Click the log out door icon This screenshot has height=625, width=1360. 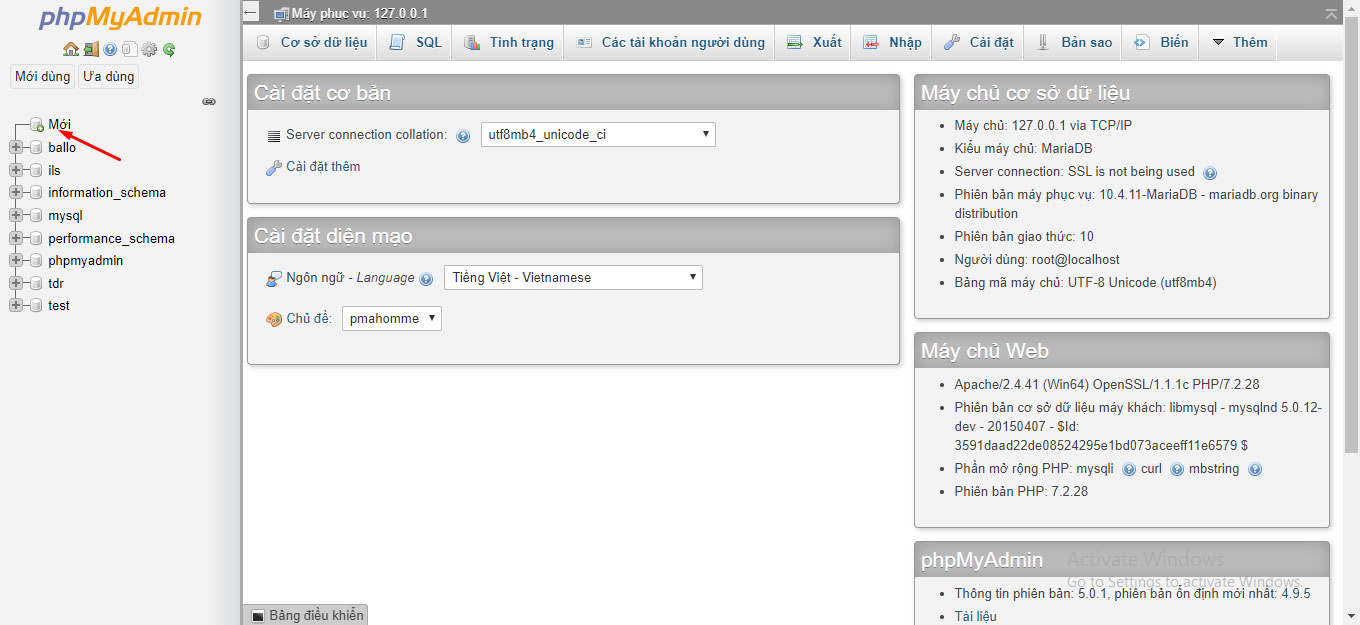coord(91,49)
